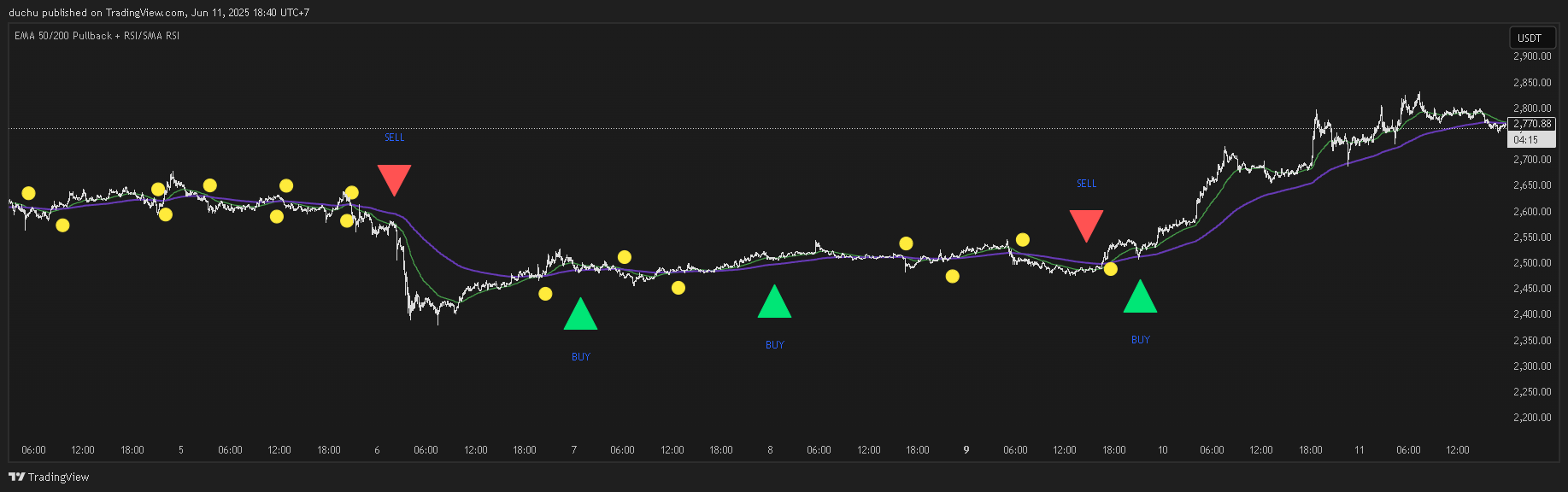Click the green BUY triangle near June 7
The width and height of the screenshot is (1568, 492).
[x=580, y=313]
